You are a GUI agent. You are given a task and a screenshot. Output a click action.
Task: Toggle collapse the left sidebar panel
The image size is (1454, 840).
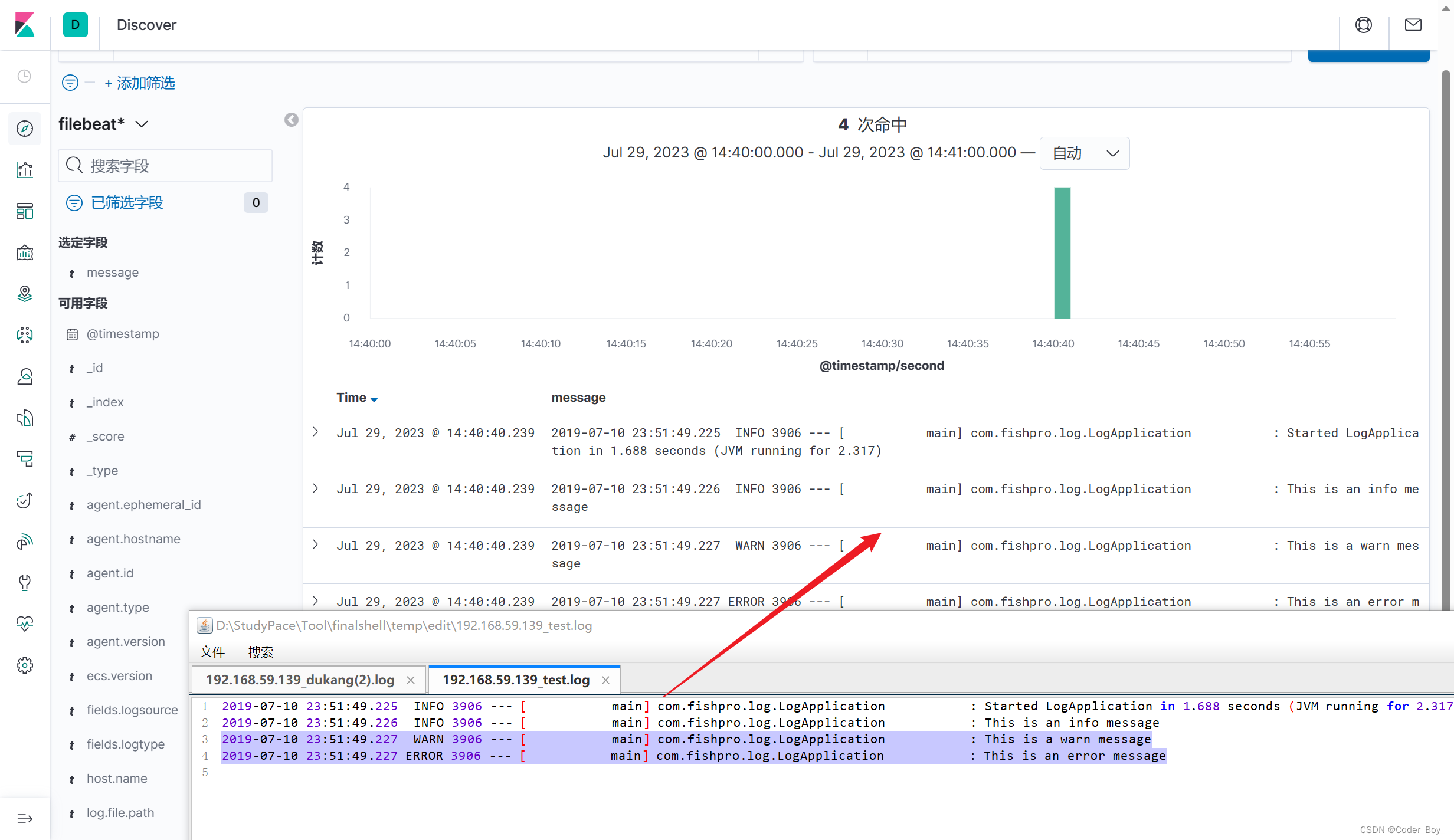pyautogui.click(x=290, y=120)
